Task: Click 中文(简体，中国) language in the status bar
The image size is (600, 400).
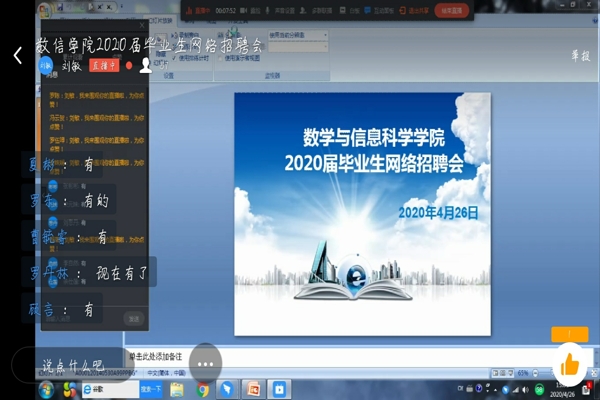Action: click(167, 373)
